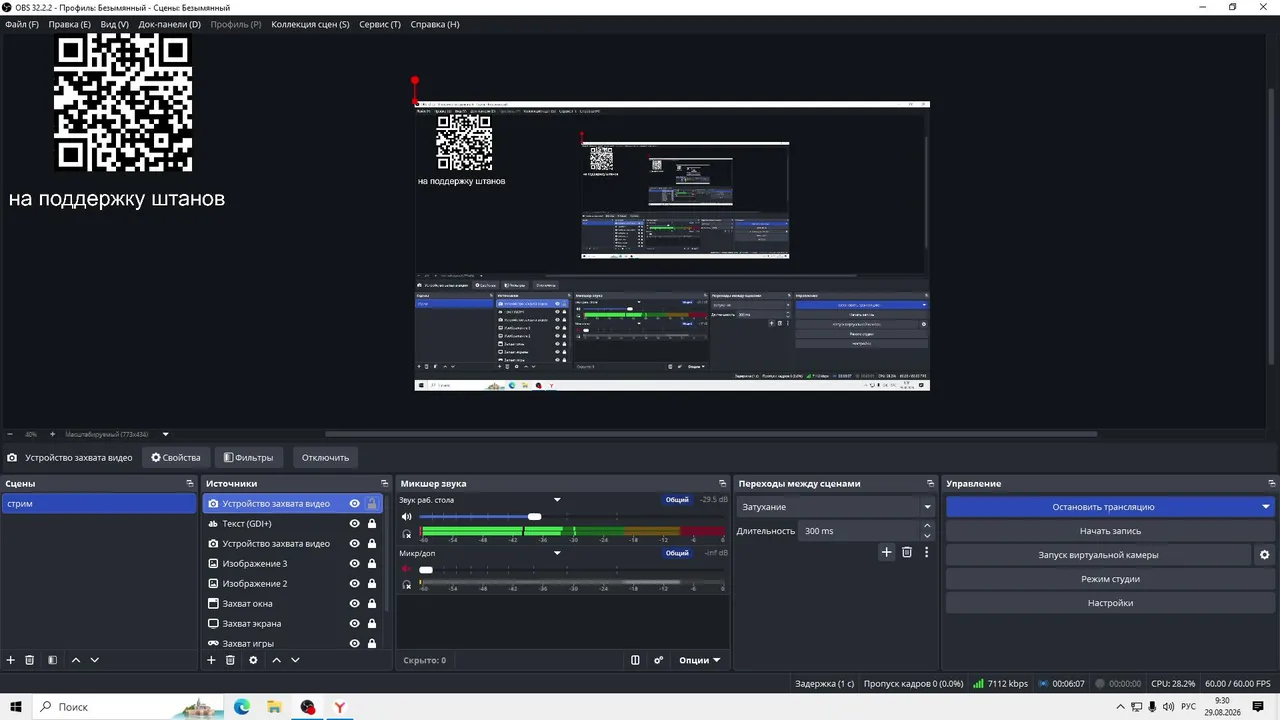The image size is (1280, 720).
Task: Open Yandex Browser from the taskbar
Action: [340, 707]
